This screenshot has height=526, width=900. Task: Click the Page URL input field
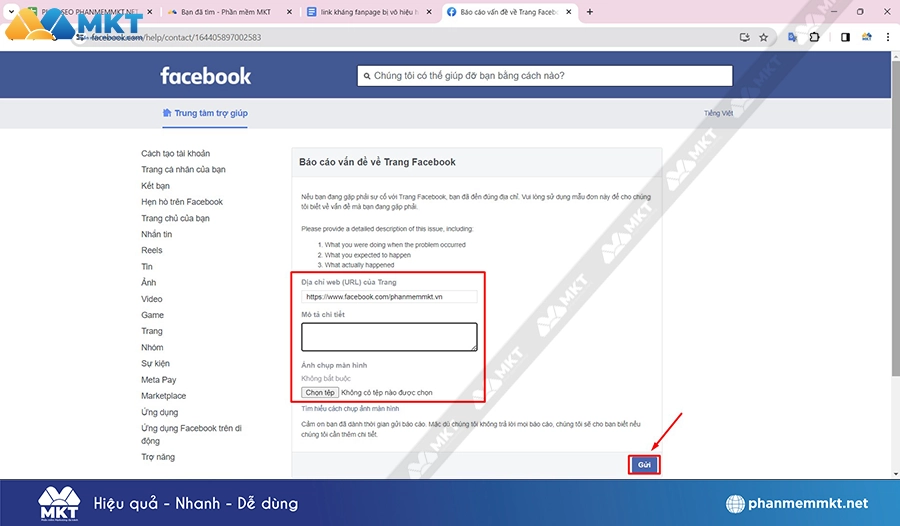(389, 297)
